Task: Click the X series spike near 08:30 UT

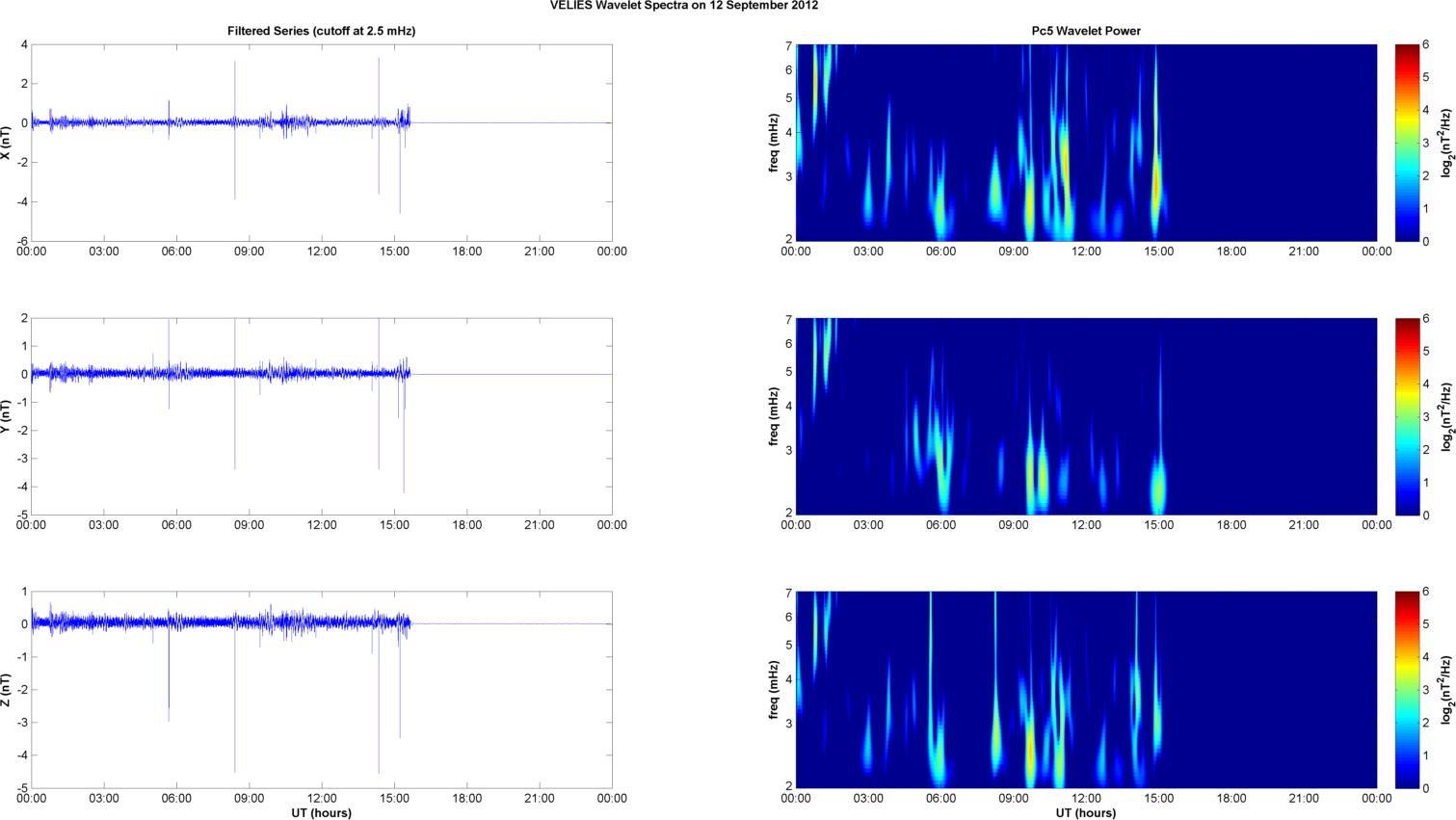Action: (235, 130)
